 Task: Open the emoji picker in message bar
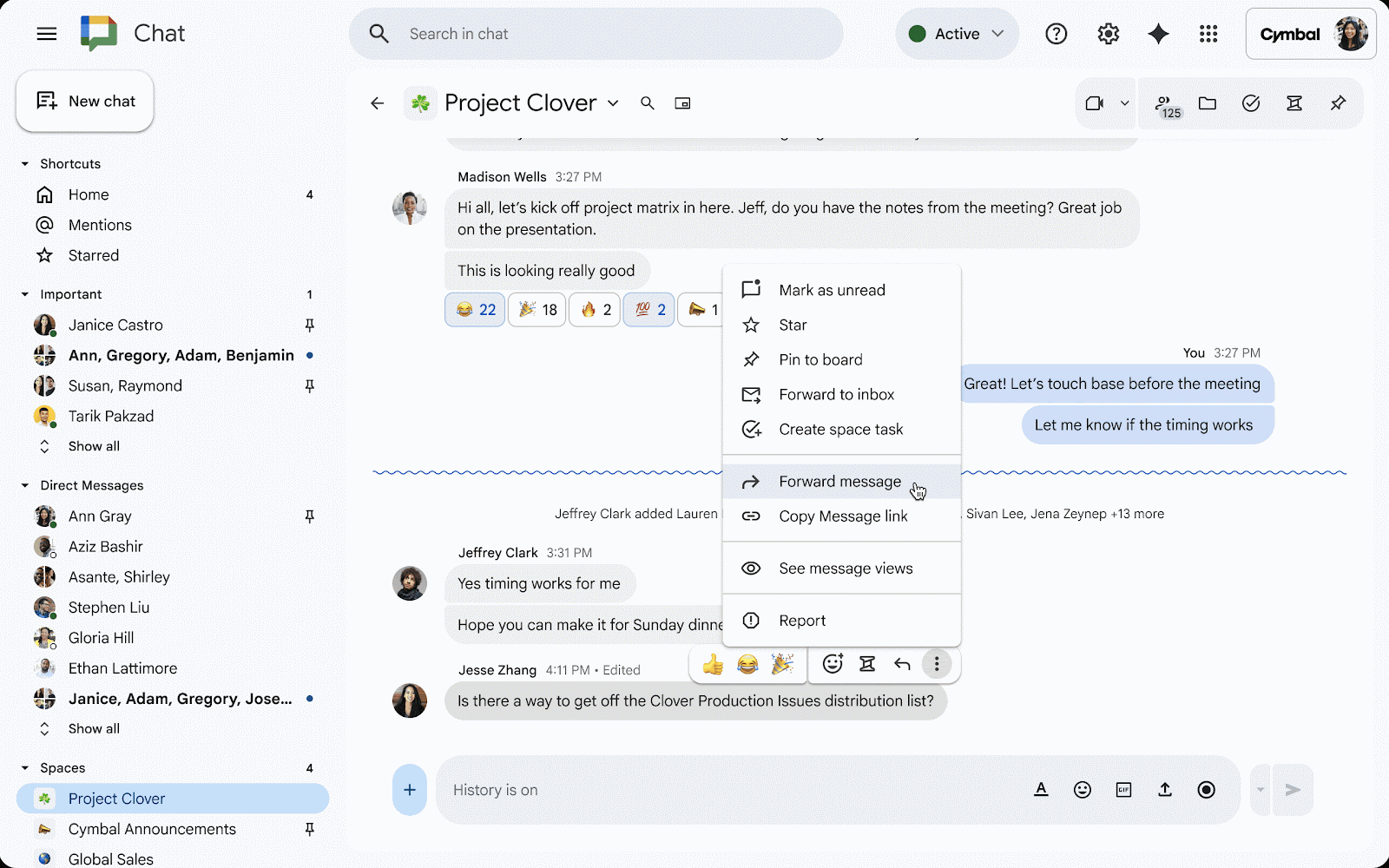coord(1082,790)
